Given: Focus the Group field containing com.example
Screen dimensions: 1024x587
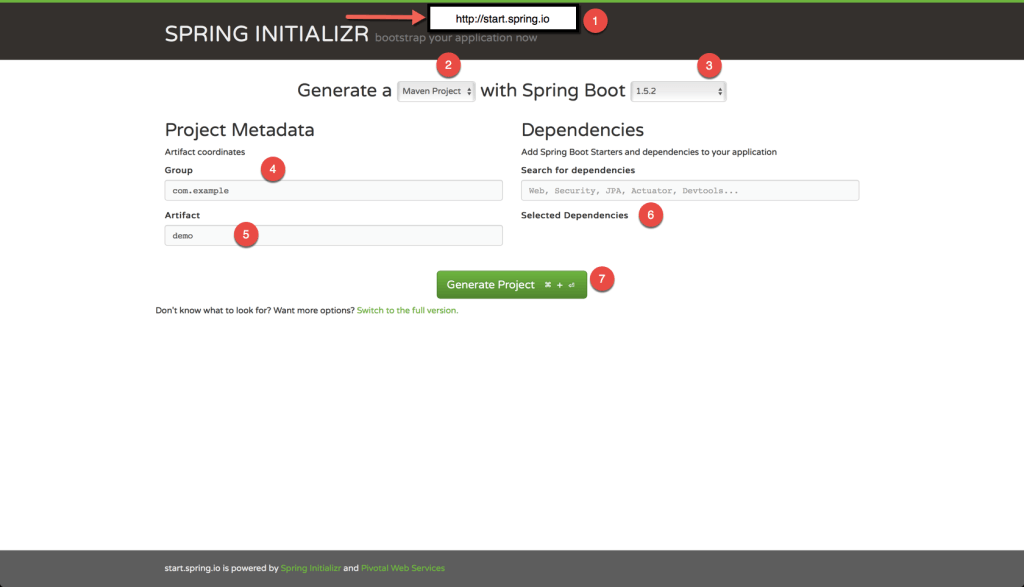Looking at the screenshot, I should coord(333,190).
